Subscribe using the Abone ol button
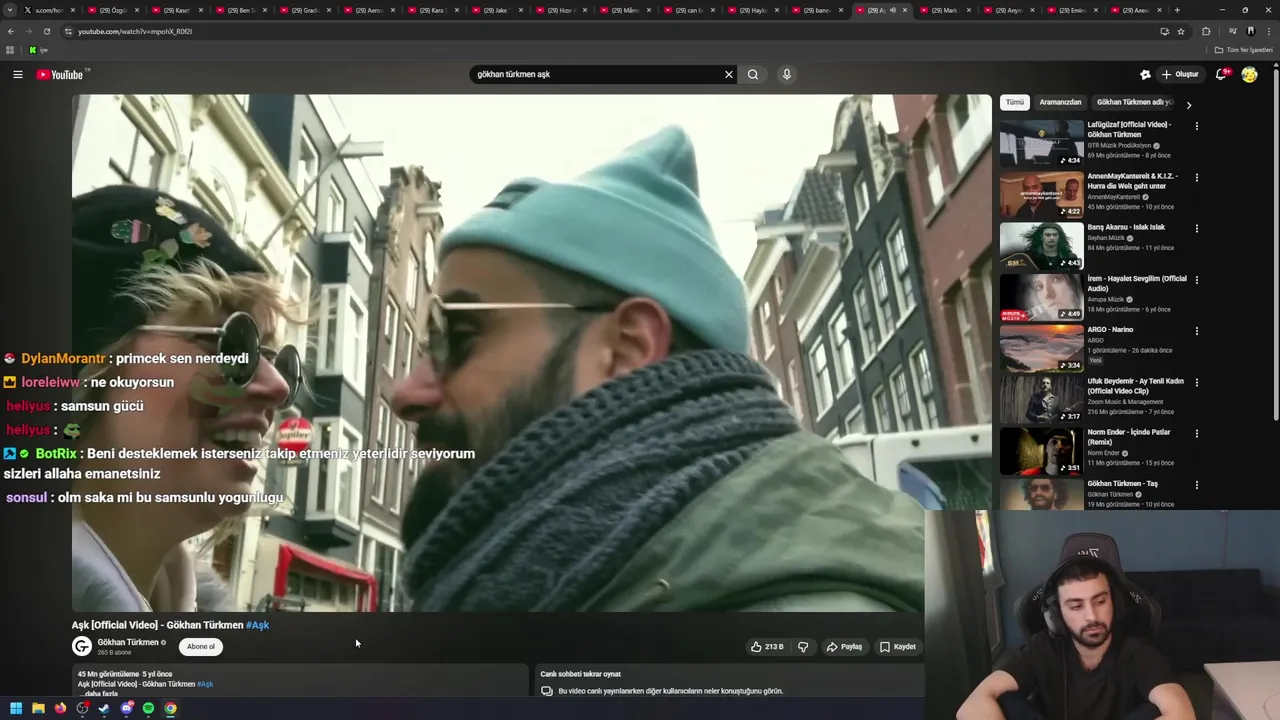Screen dimensions: 1280x720 201,646
